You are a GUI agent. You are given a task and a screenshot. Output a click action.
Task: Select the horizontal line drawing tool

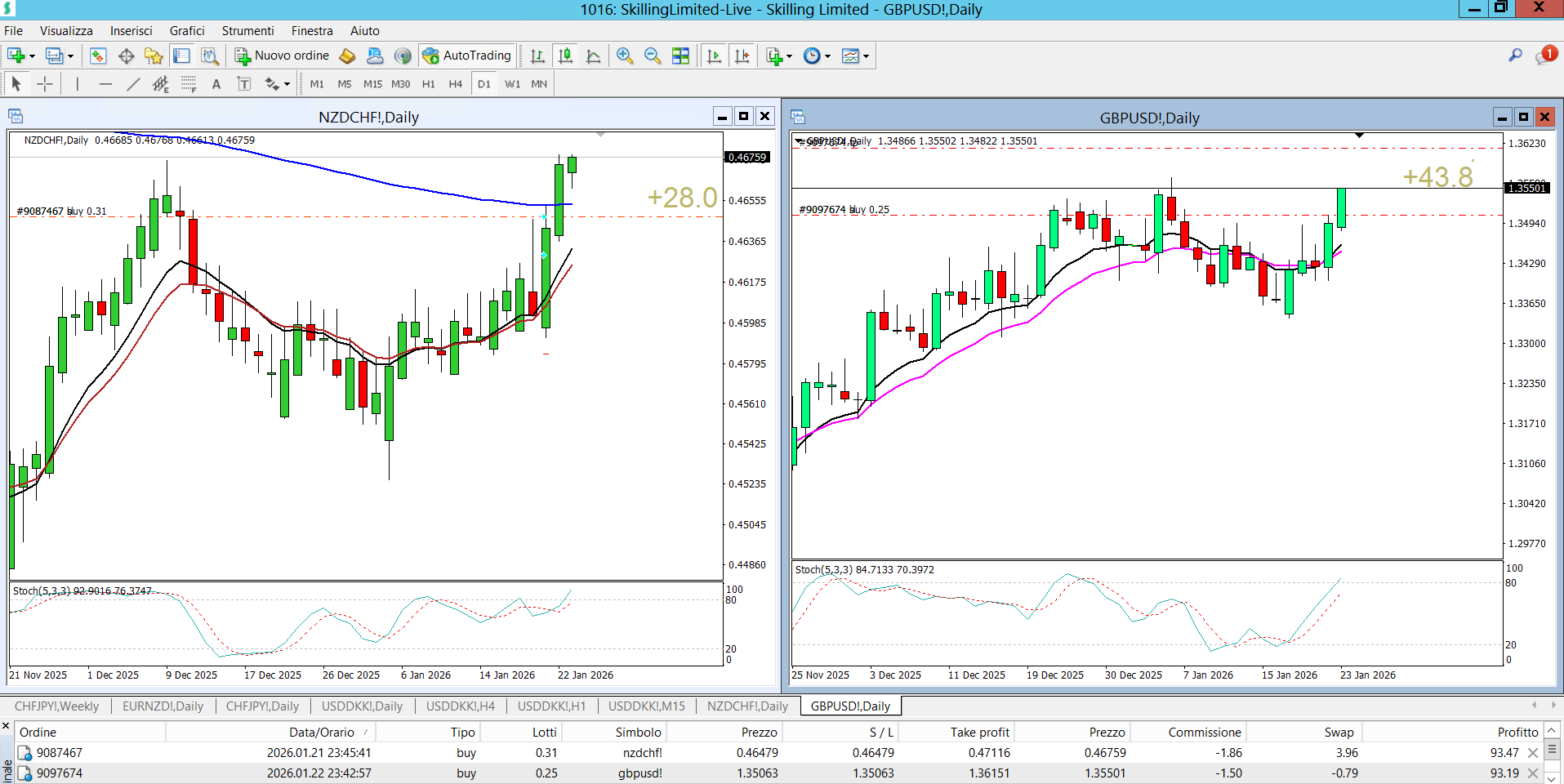[105, 84]
